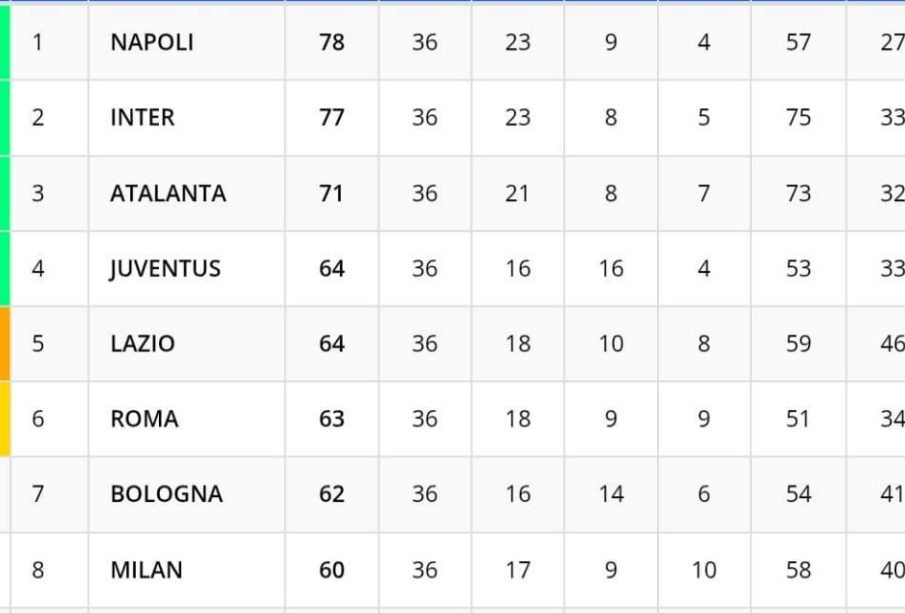This screenshot has height=613, width=905.
Task: Click the green marker beside Napoli
Action: (x=5, y=42)
